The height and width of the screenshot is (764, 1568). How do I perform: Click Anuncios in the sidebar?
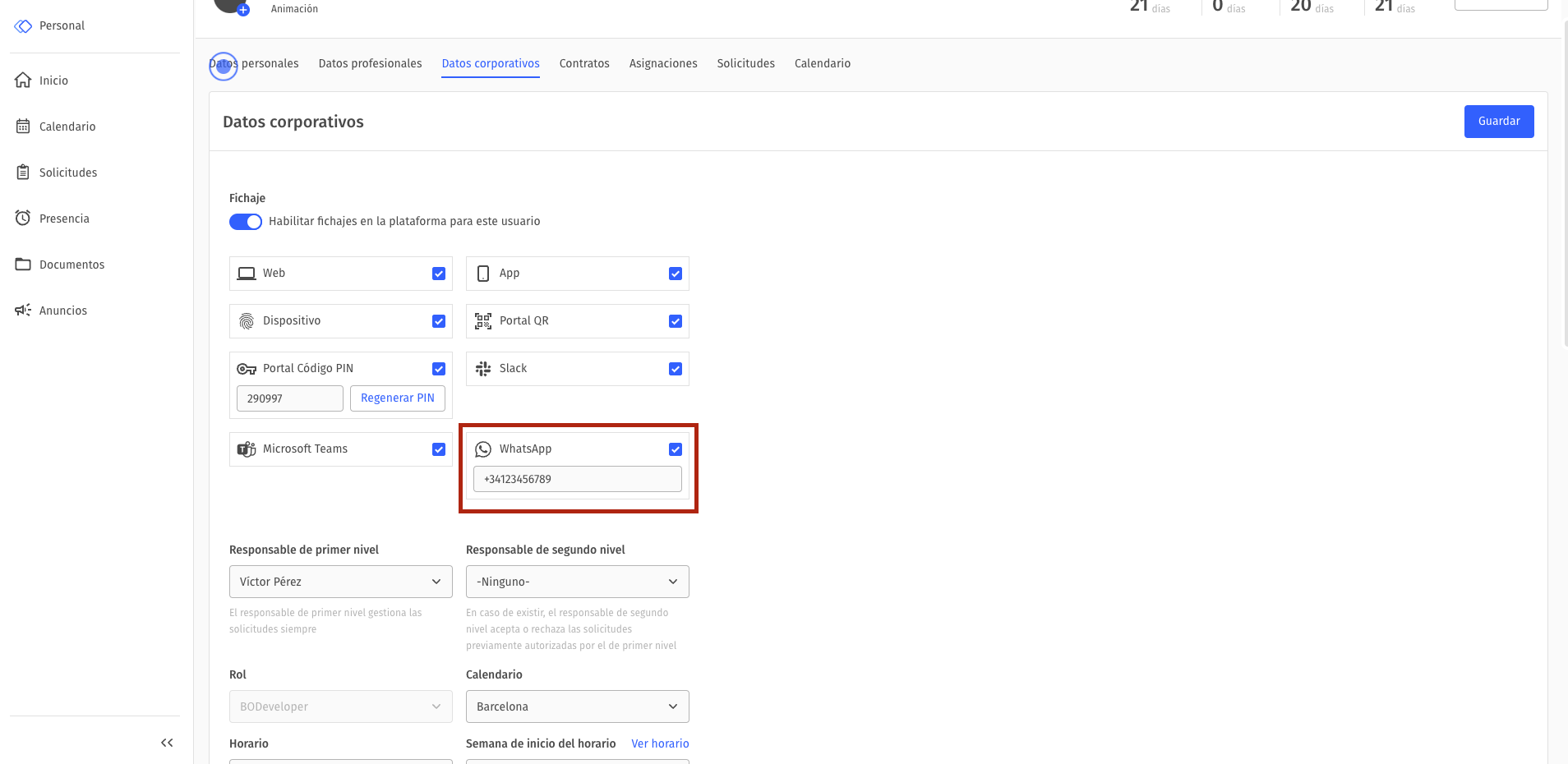63,311
